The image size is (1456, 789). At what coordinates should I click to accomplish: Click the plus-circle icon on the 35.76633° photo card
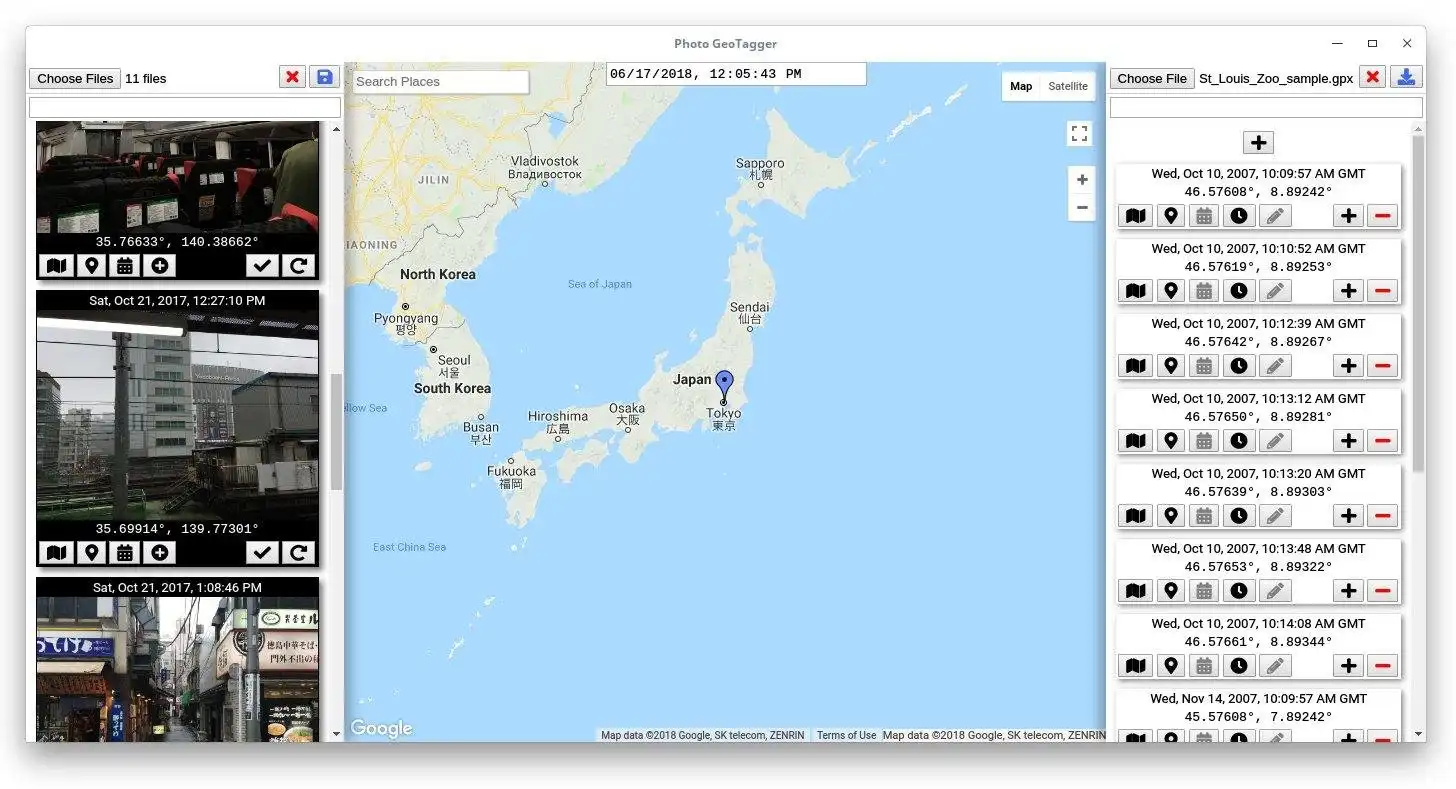(159, 265)
